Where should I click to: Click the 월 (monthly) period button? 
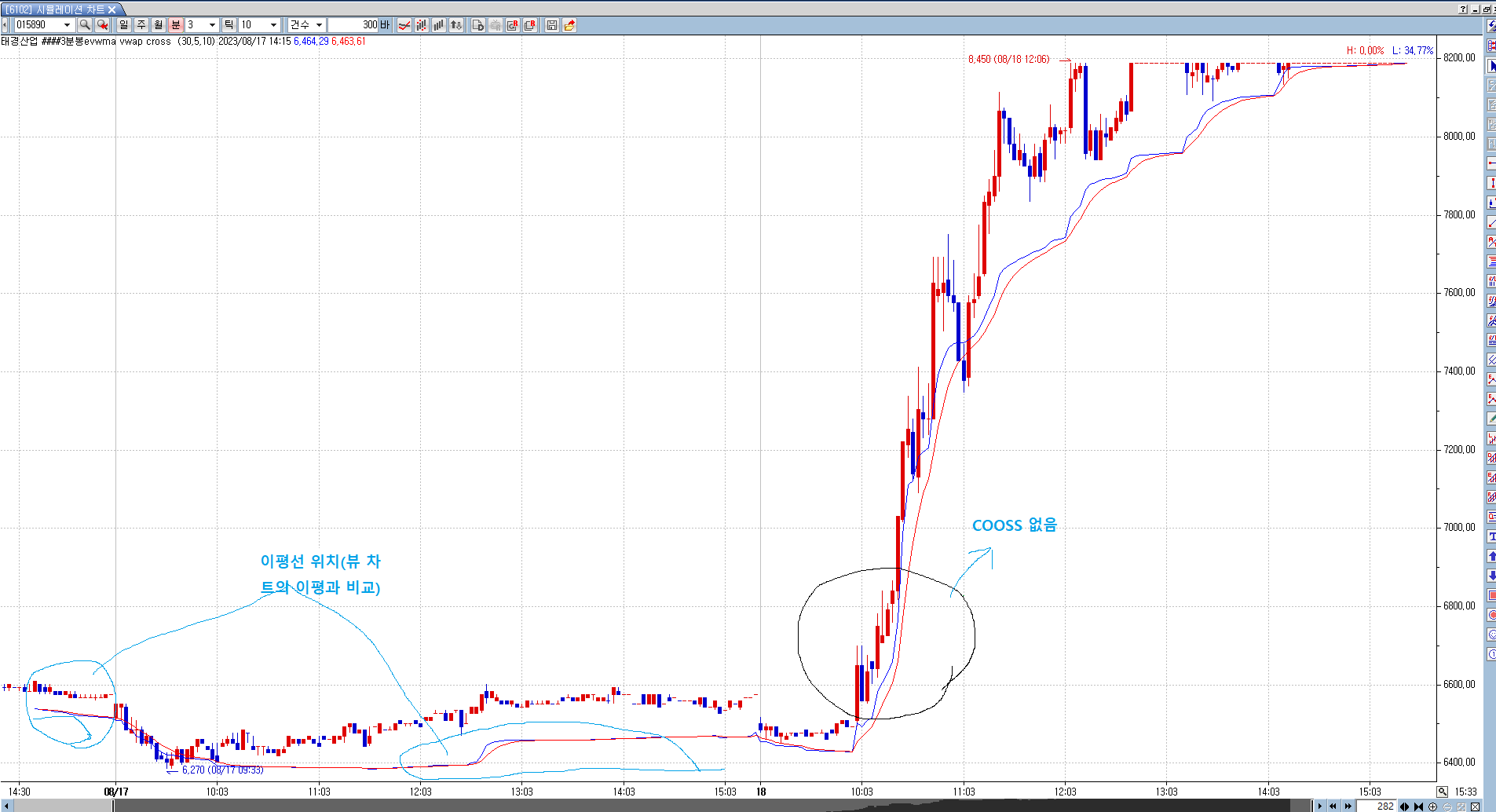click(x=159, y=25)
